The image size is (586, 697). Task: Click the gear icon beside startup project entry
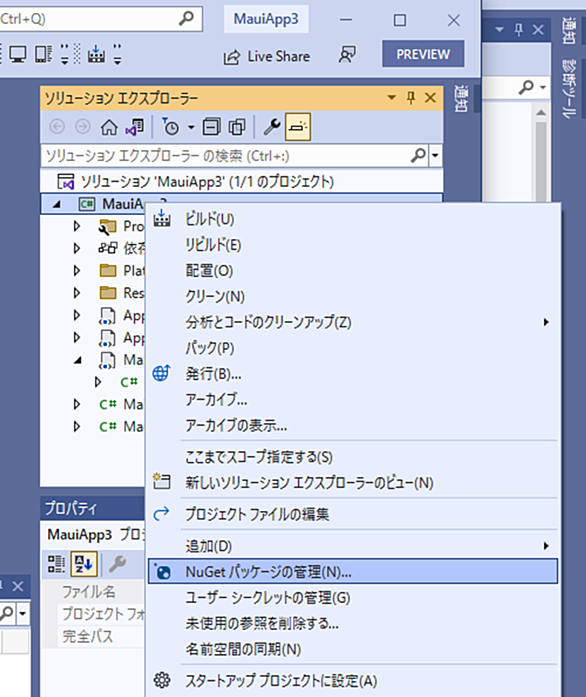(x=162, y=680)
